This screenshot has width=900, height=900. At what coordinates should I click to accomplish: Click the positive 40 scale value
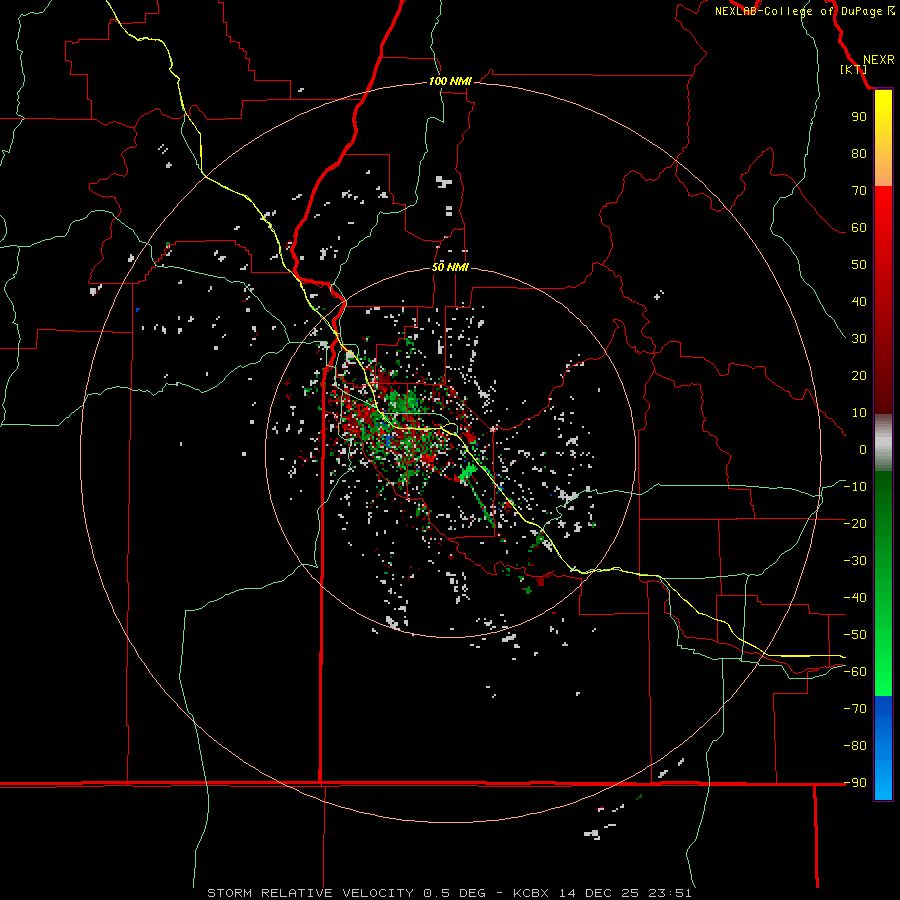[x=859, y=302]
